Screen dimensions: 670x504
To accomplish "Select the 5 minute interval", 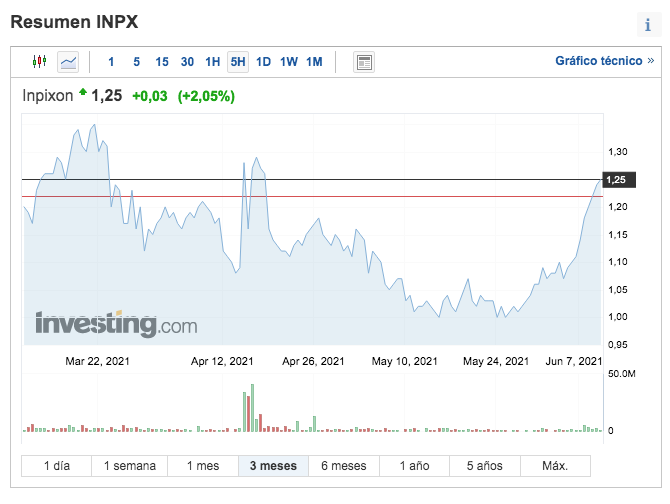I will pos(136,62).
